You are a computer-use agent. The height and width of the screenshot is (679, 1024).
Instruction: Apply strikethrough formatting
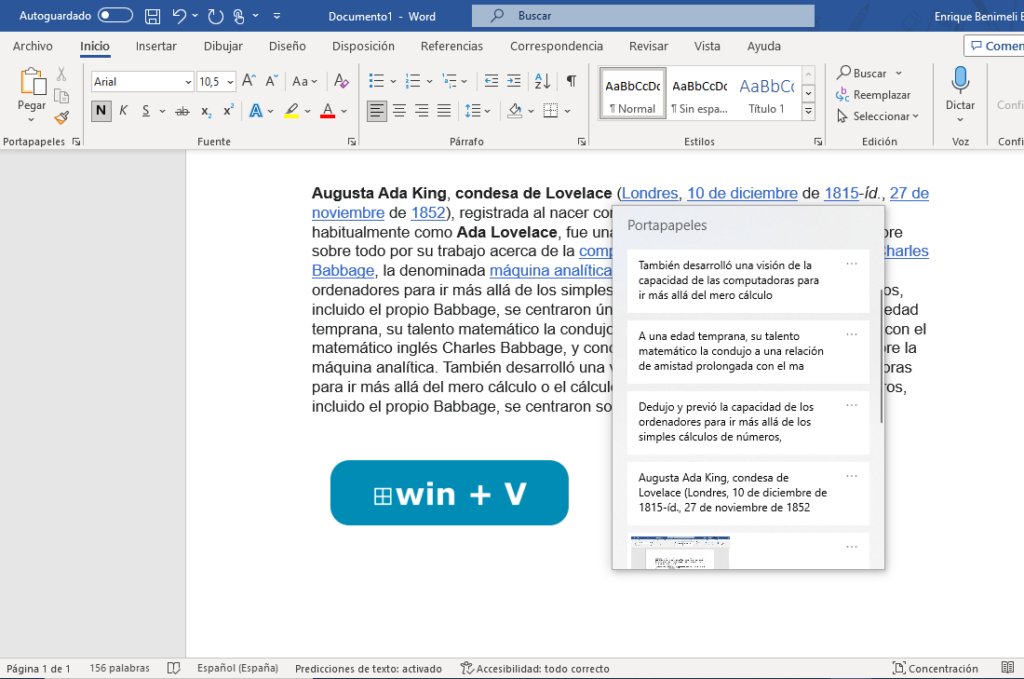[182, 112]
